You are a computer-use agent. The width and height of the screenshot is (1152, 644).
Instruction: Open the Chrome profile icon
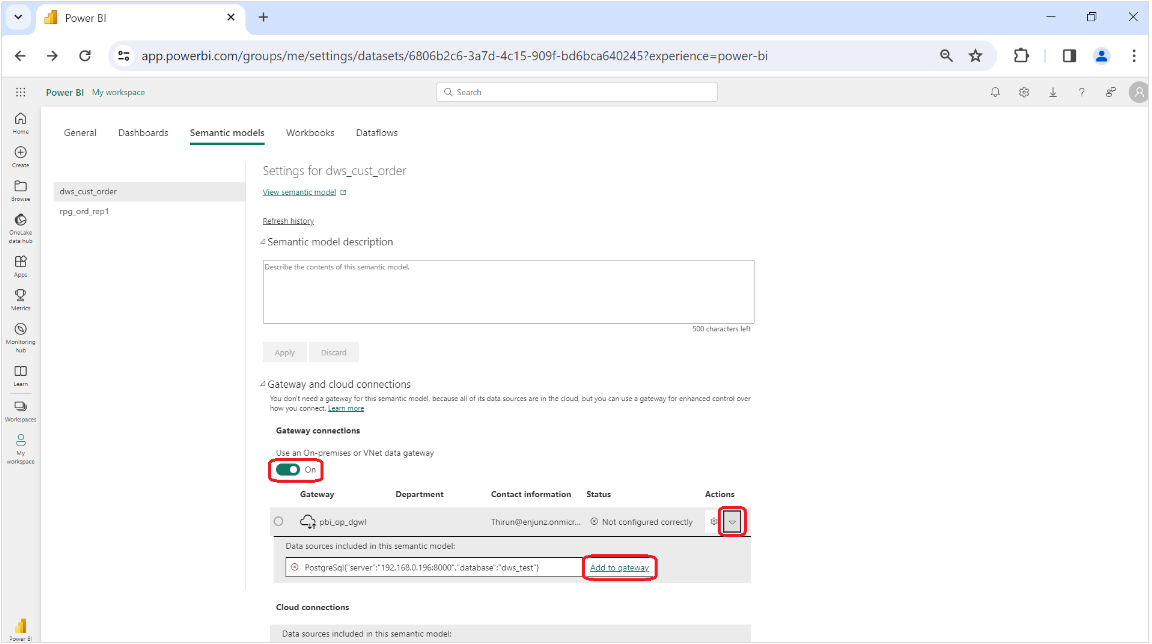(x=1101, y=56)
